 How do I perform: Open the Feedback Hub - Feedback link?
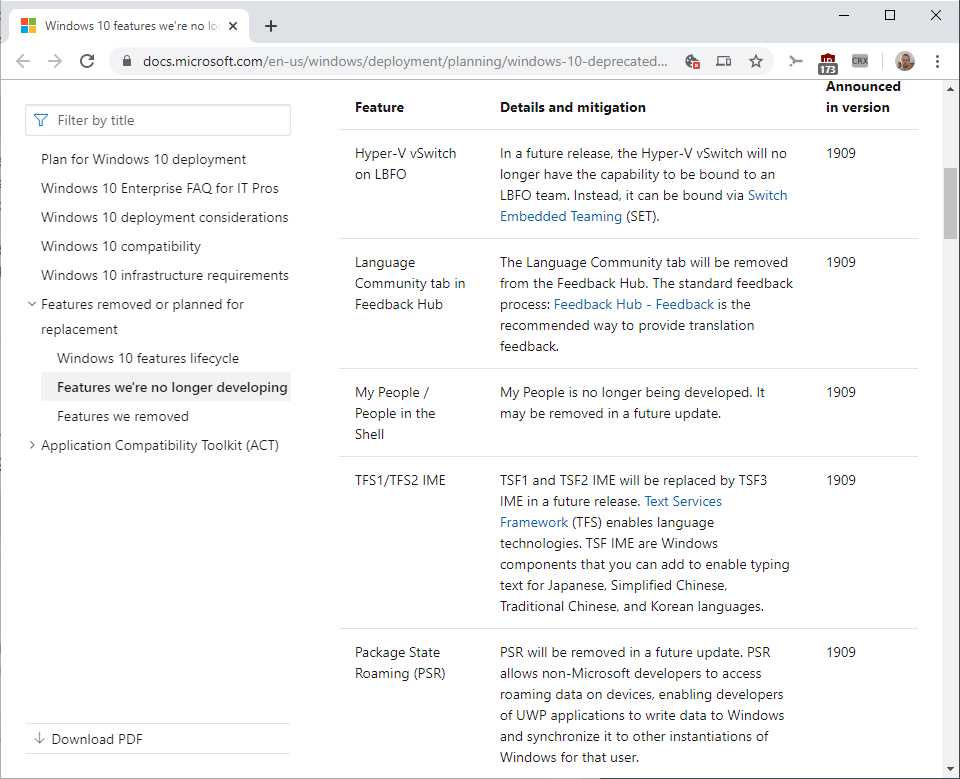point(634,304)
